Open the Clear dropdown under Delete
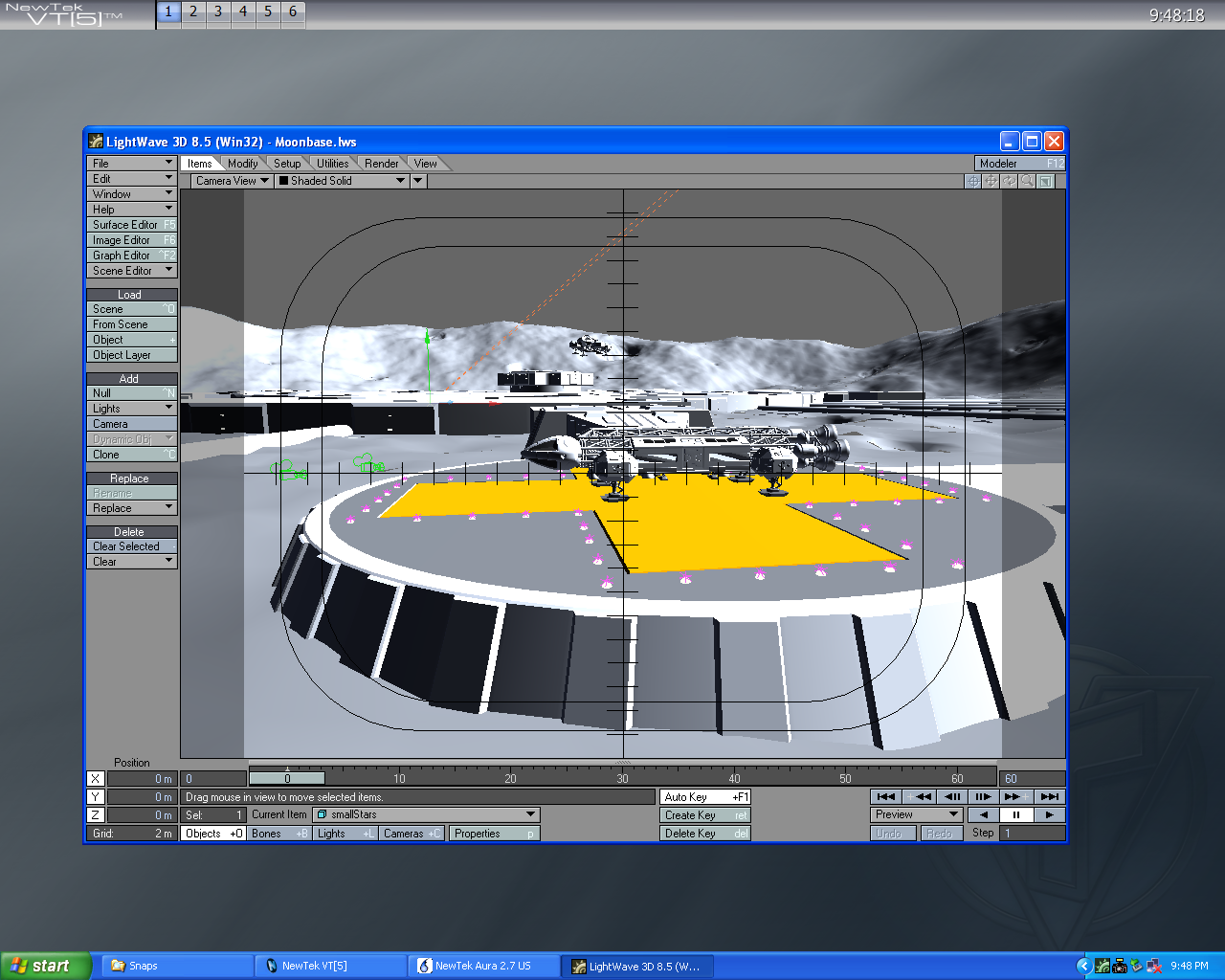 point(132,562)
